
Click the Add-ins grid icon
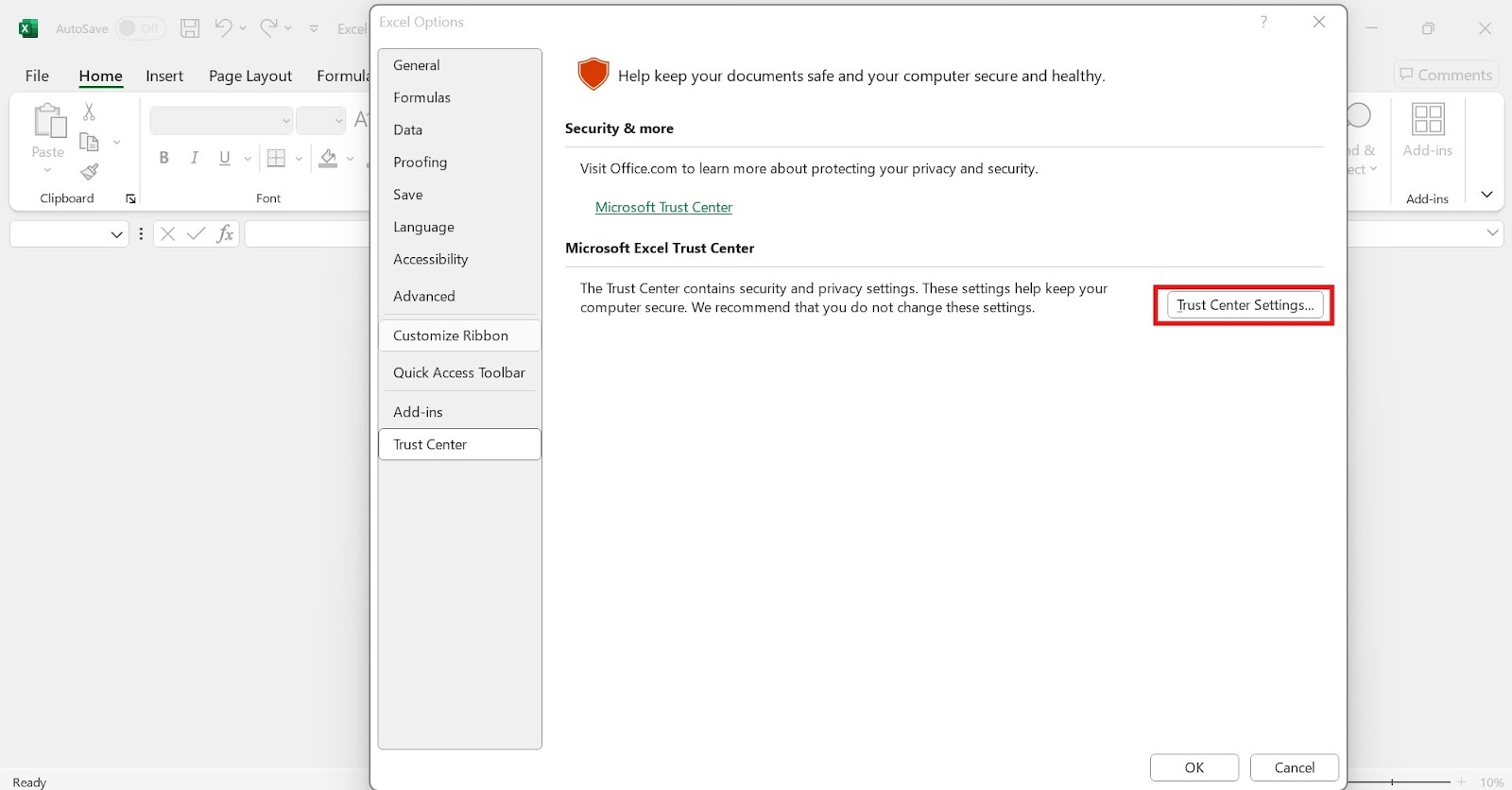[x=1428, y=119]
